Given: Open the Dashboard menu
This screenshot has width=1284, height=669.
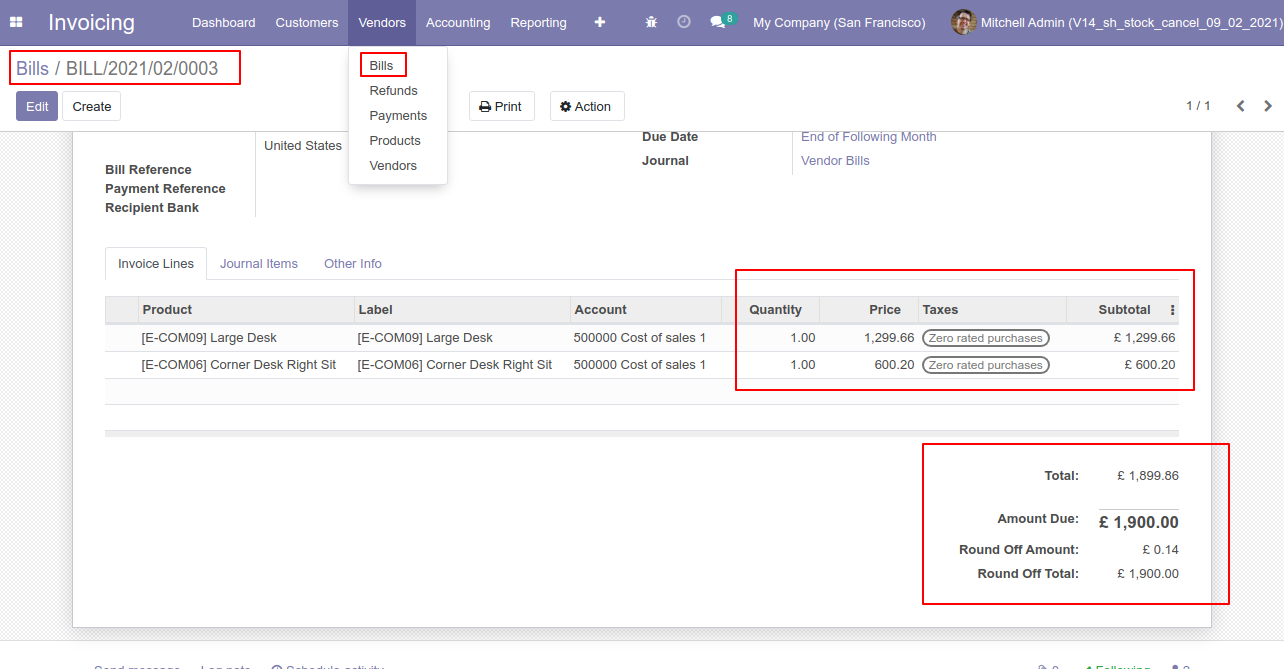Looking at the screenshot, I should [224, 22].
